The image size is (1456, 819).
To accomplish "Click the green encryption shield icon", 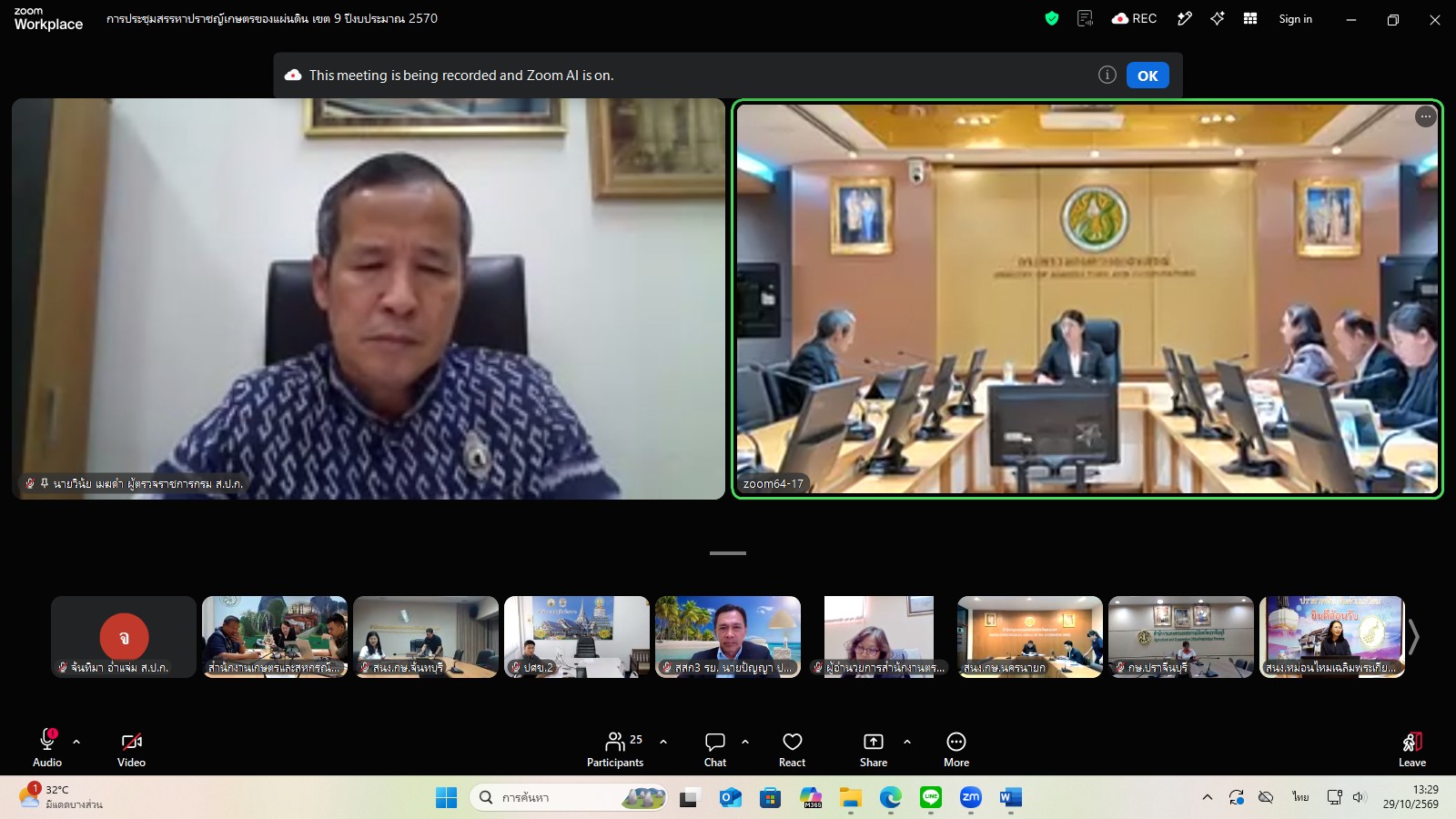I will [1052, 18].
